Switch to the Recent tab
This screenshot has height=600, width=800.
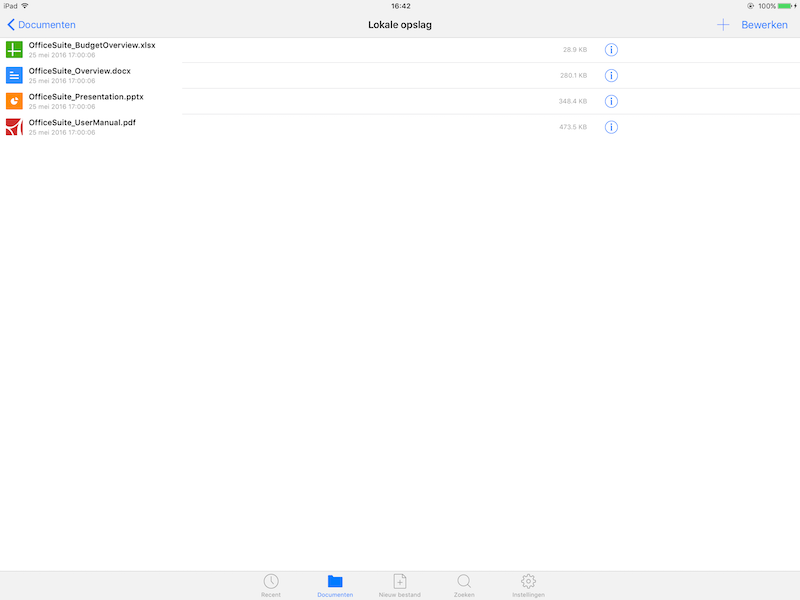point(271,585)
